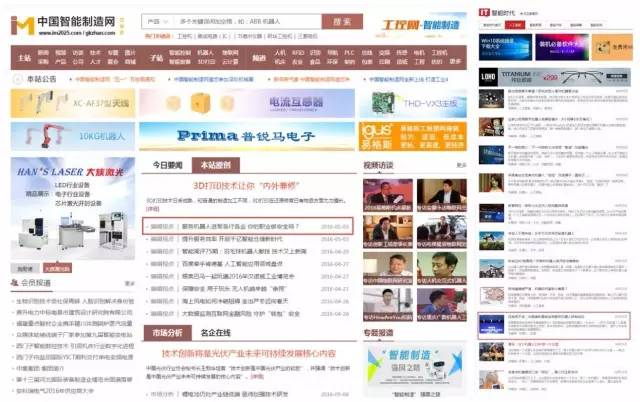The height and width of the screenshot is (402, 640).
Task: Open the HAN'S LASER 大族激光 advertisement
Action: [x=72, y=215]
